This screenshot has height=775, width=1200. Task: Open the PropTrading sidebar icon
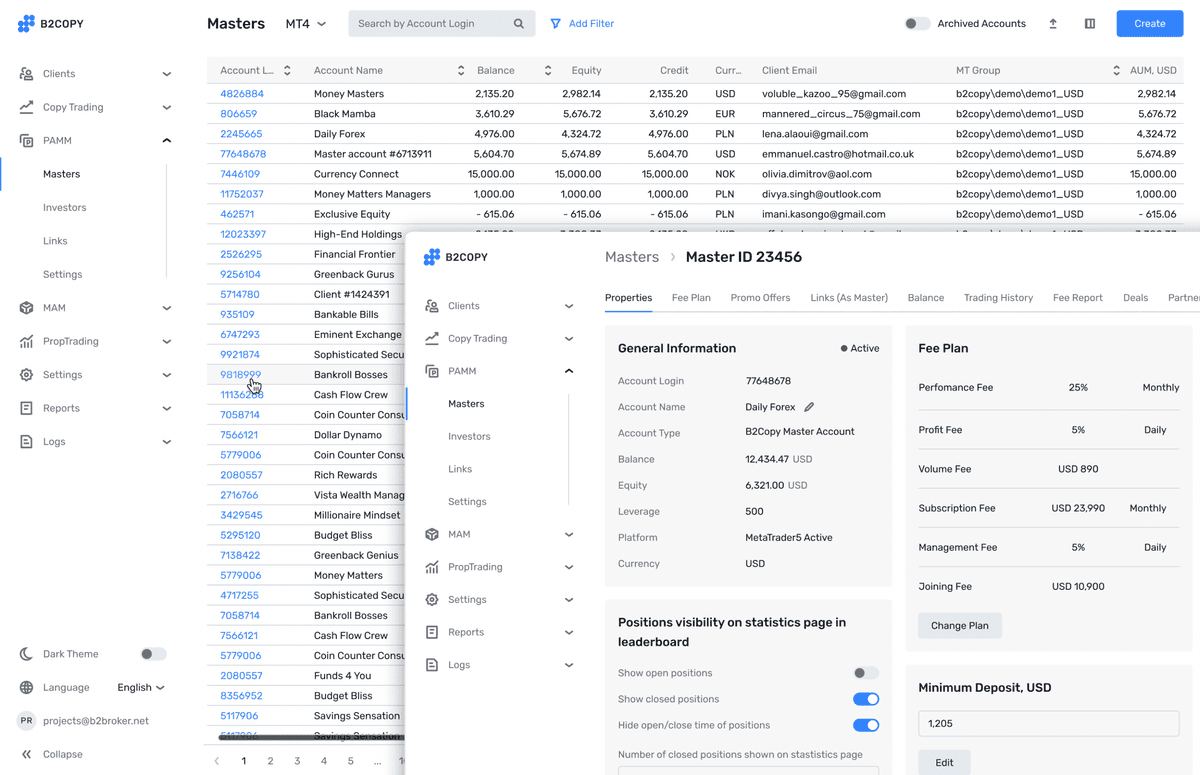(25, 341)
